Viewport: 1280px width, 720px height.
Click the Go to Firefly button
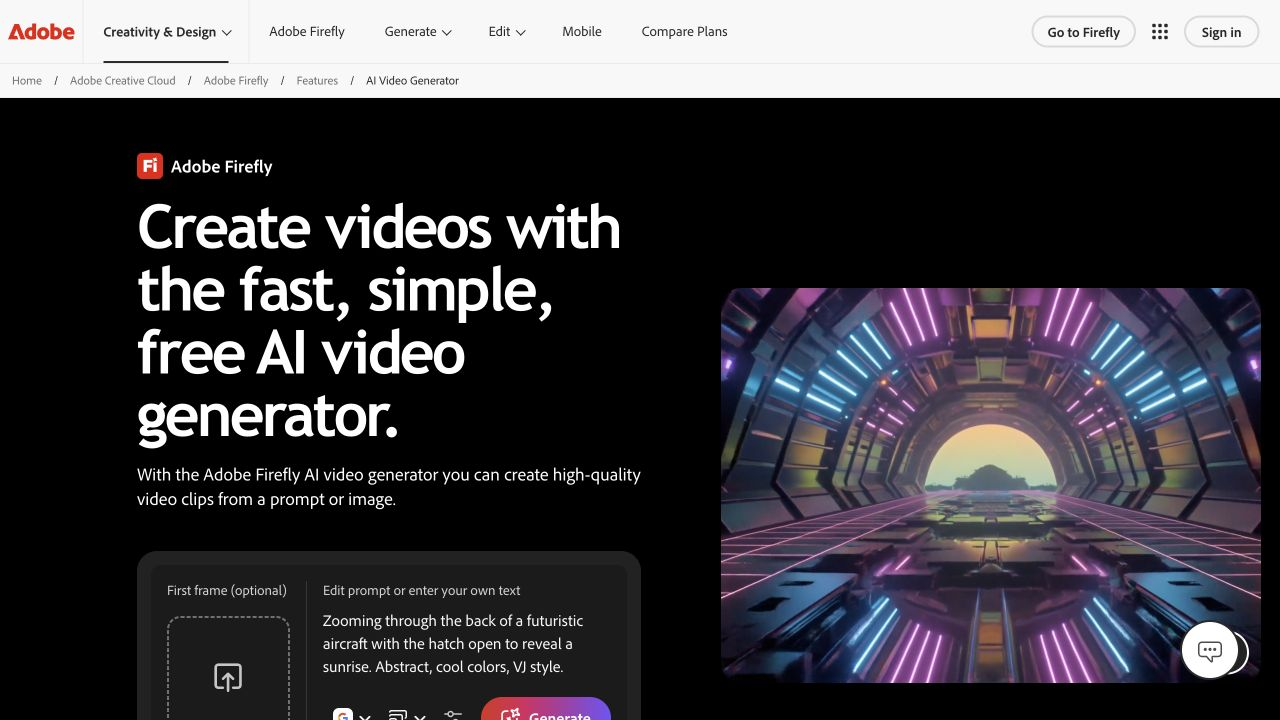click(1084, 32)
